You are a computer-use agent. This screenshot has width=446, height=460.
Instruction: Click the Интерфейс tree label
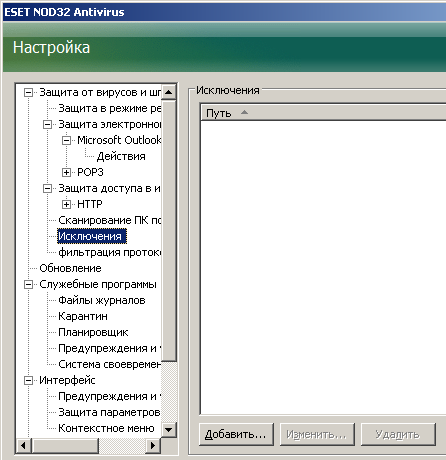tap(67, 380)
